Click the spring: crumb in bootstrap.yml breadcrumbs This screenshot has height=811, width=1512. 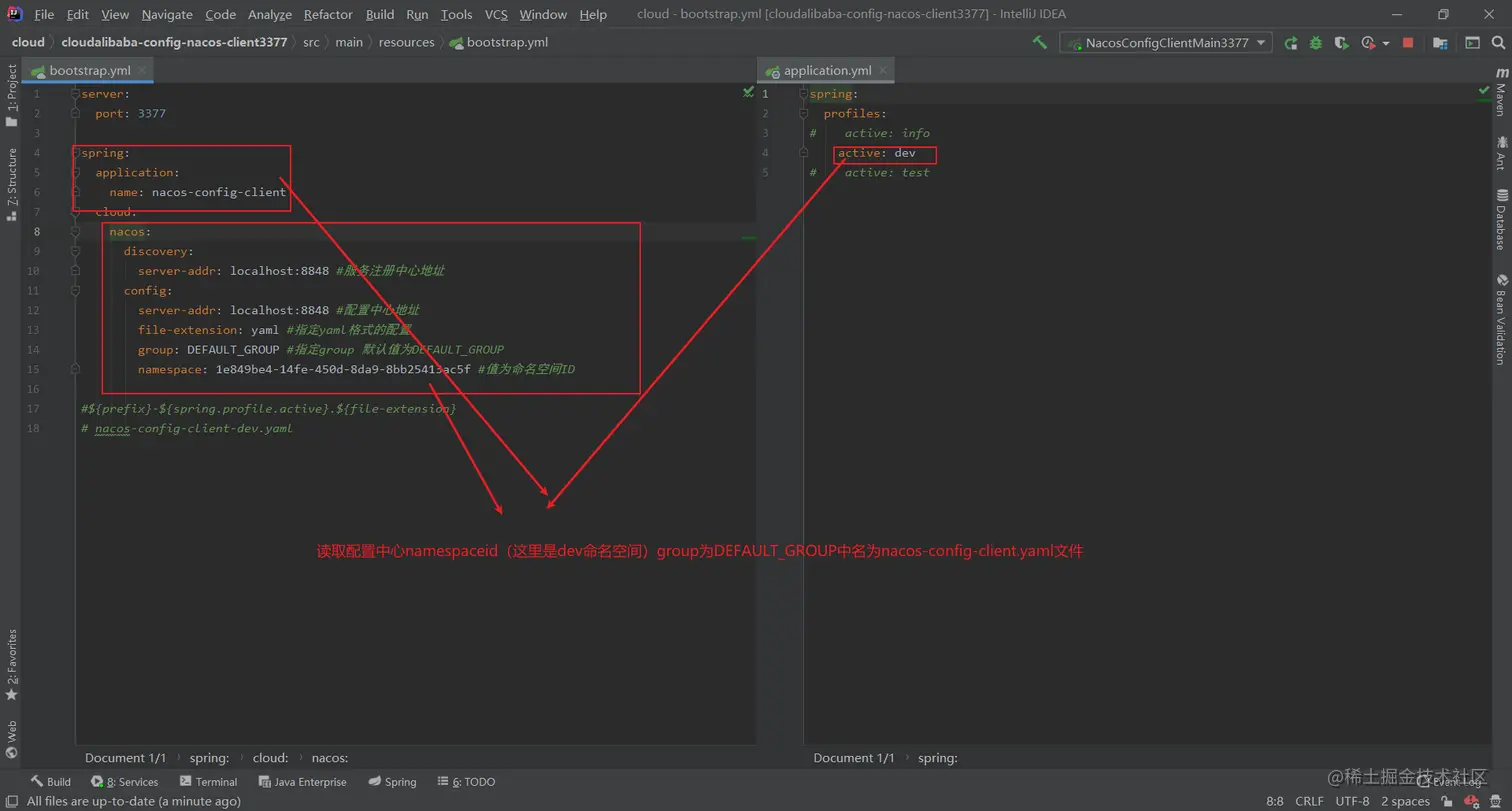coord(209,758)
